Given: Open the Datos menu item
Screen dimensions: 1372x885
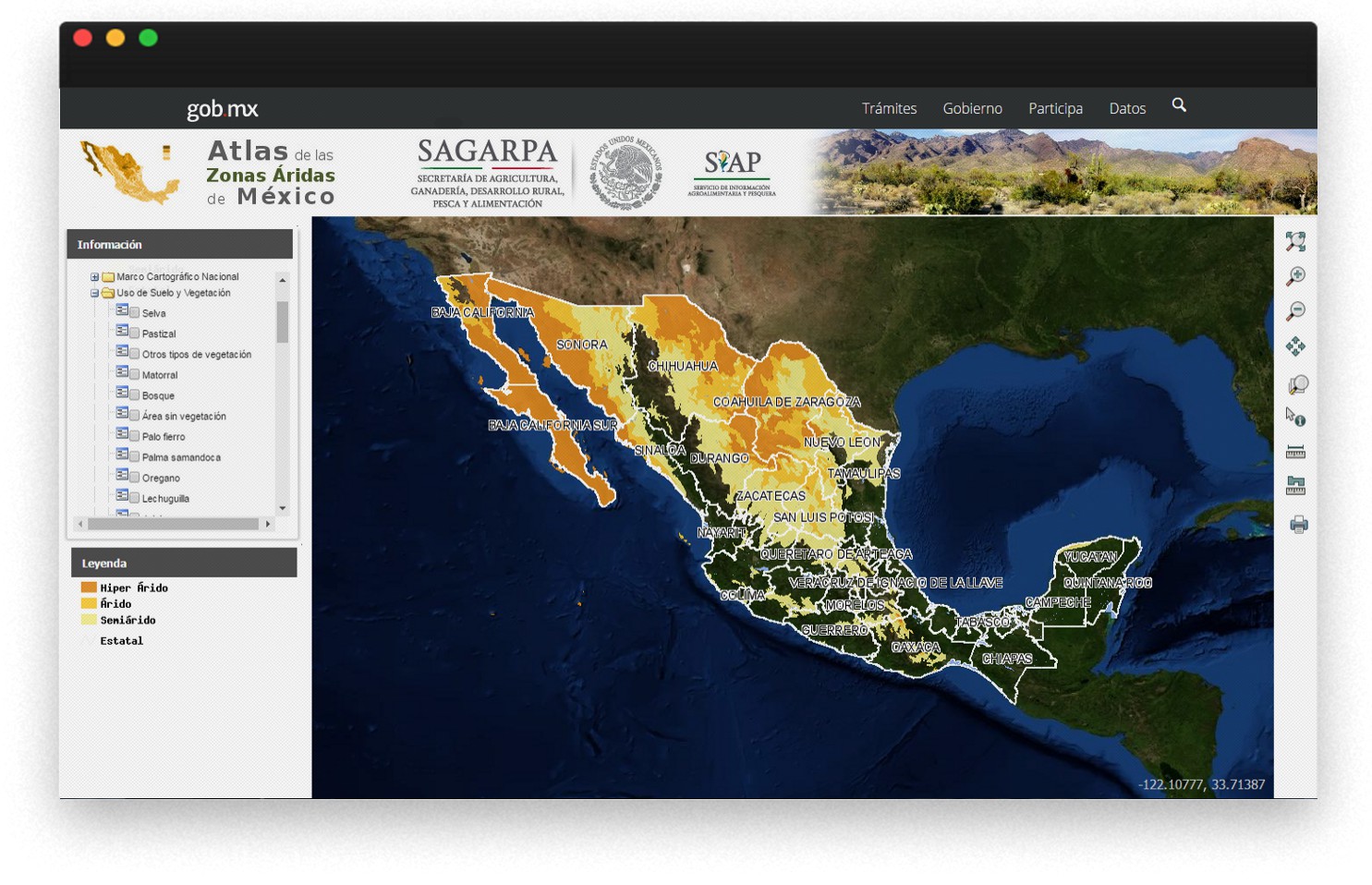Looking at the screenshot, I should tap(1127, 109).
